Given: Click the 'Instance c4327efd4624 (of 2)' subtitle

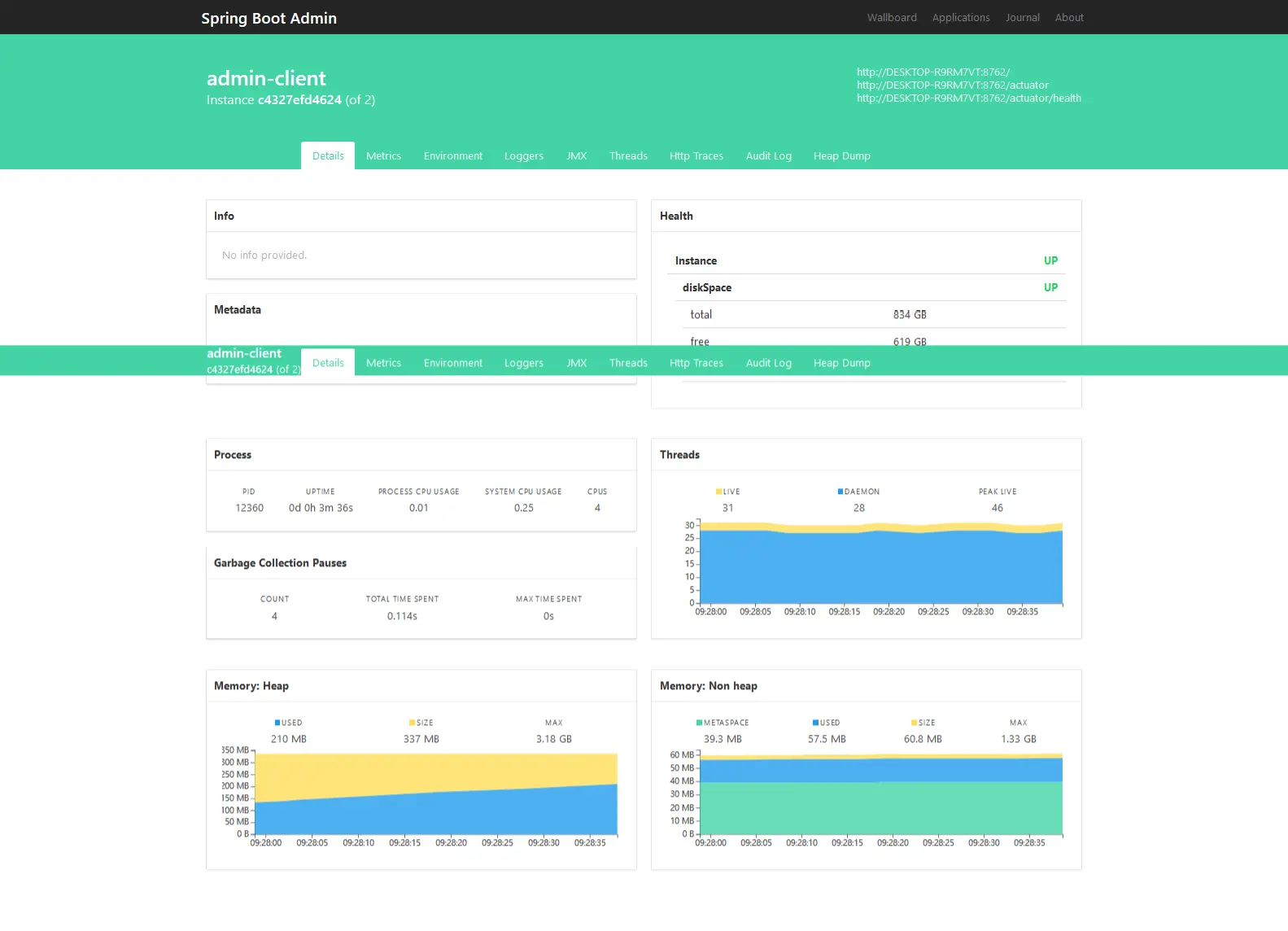Looking at the screenshot, I should pyautogui.click(x=290, y=100).
